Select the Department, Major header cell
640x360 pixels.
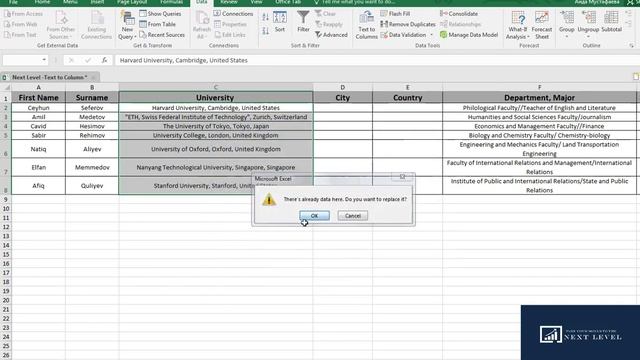[x=539, y=98]
